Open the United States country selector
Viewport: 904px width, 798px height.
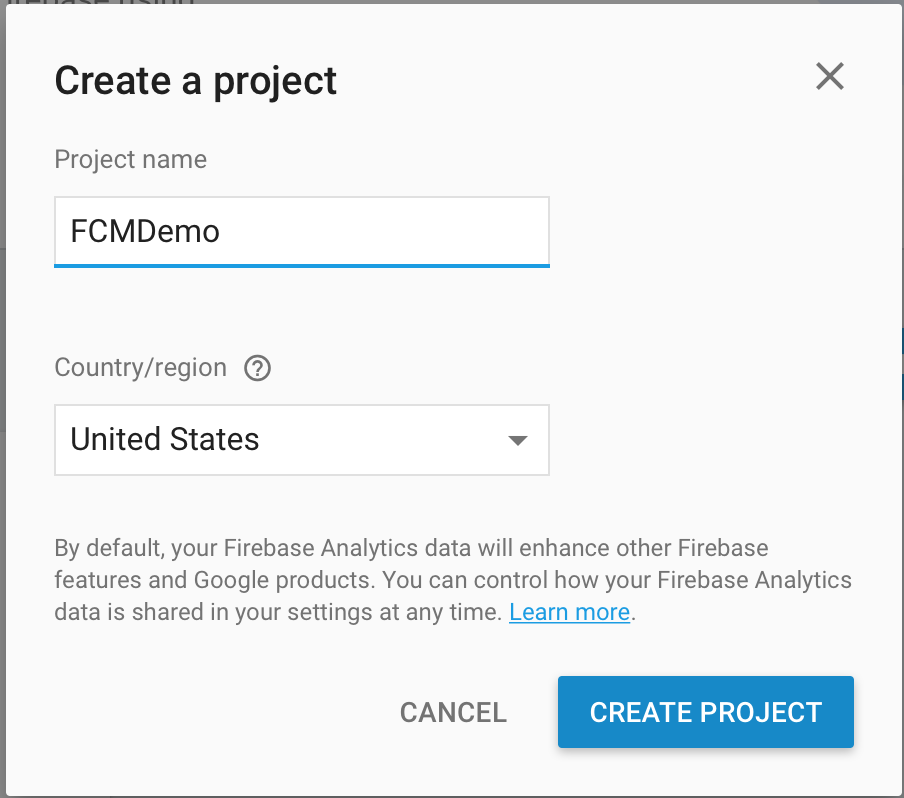pos(302,440)
